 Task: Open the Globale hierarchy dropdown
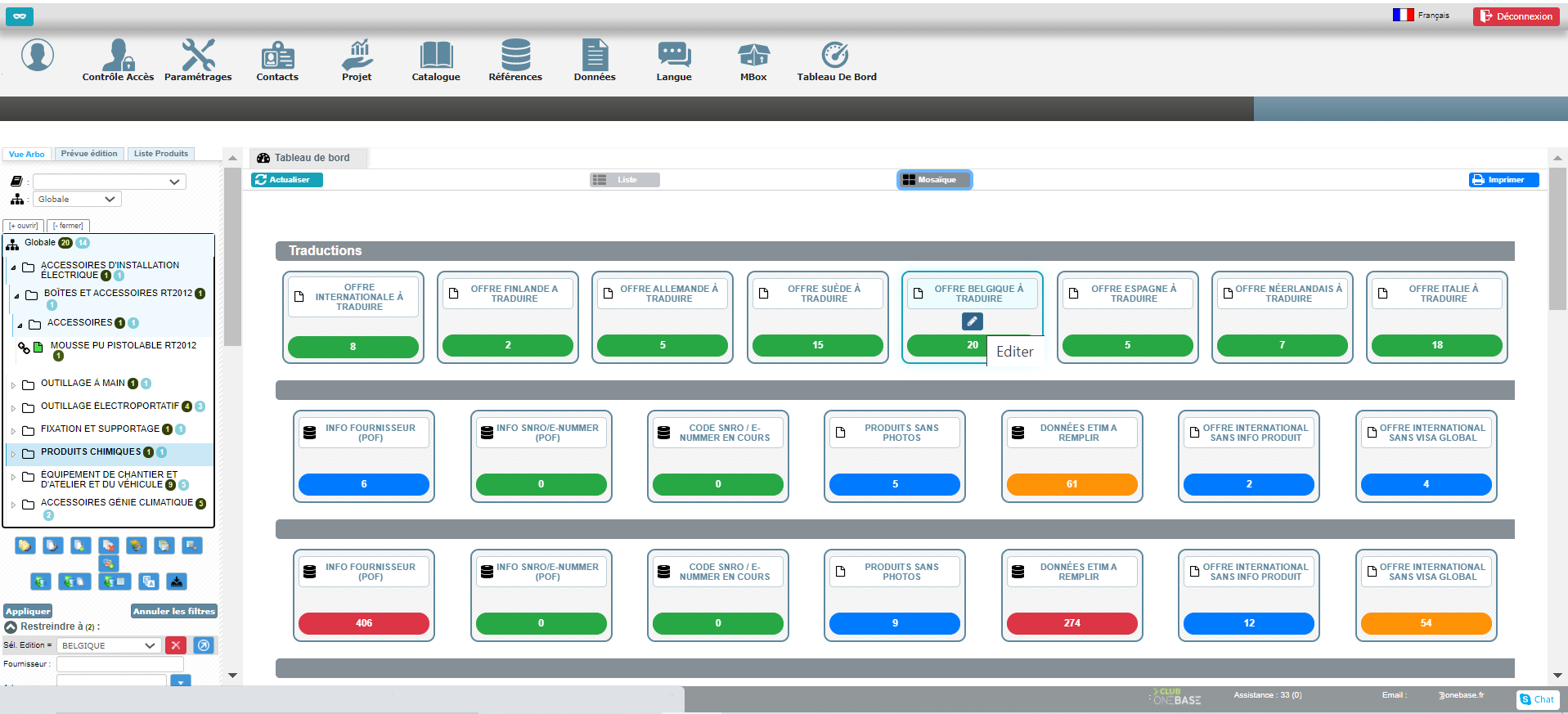pyautogui.click(x=77, y=199)
